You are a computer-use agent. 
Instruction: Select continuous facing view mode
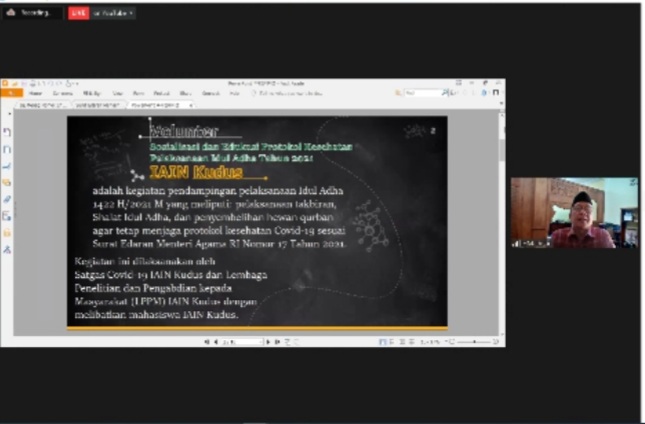(x=411, y=342)
